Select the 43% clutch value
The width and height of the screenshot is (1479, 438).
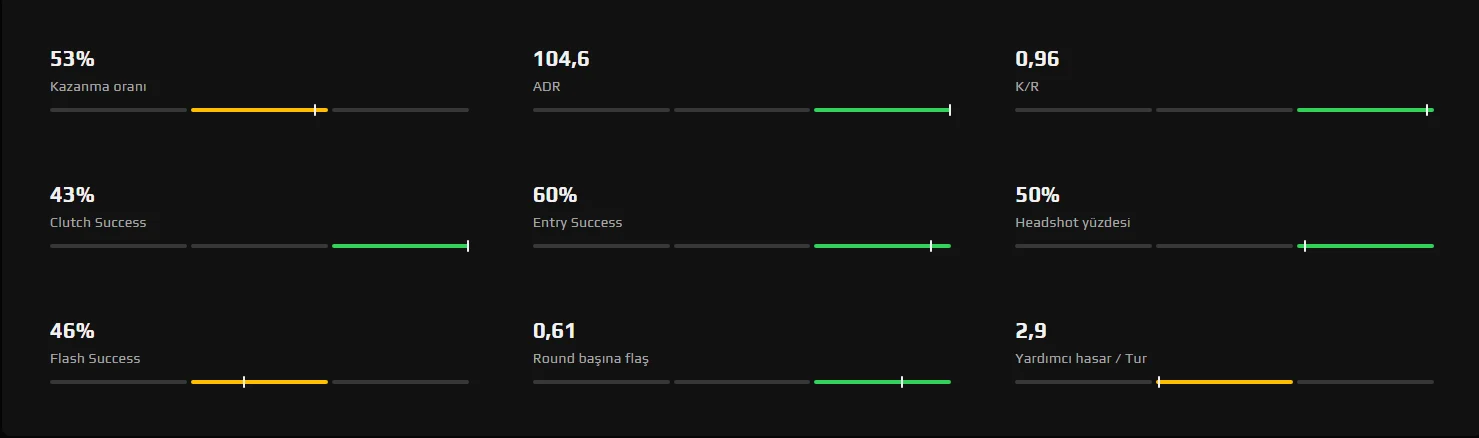[72, 195]
